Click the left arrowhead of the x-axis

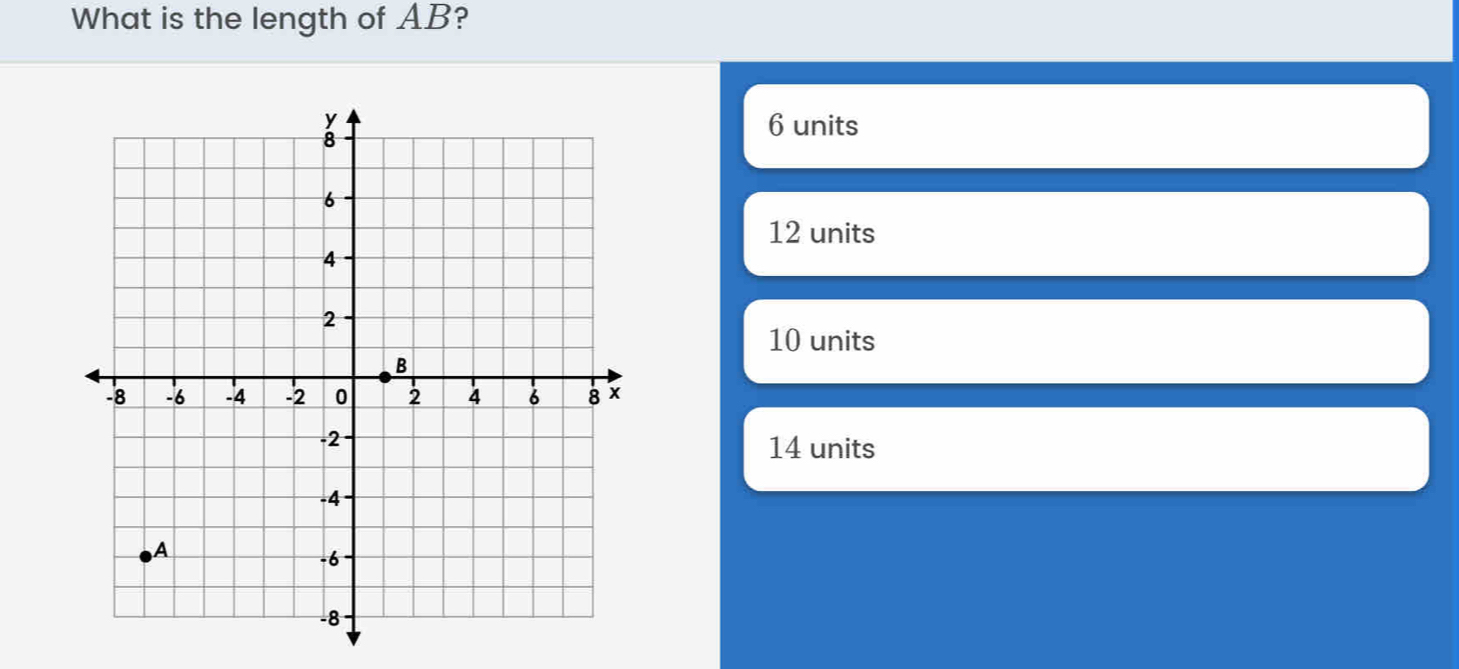click(x=93, y=377)
